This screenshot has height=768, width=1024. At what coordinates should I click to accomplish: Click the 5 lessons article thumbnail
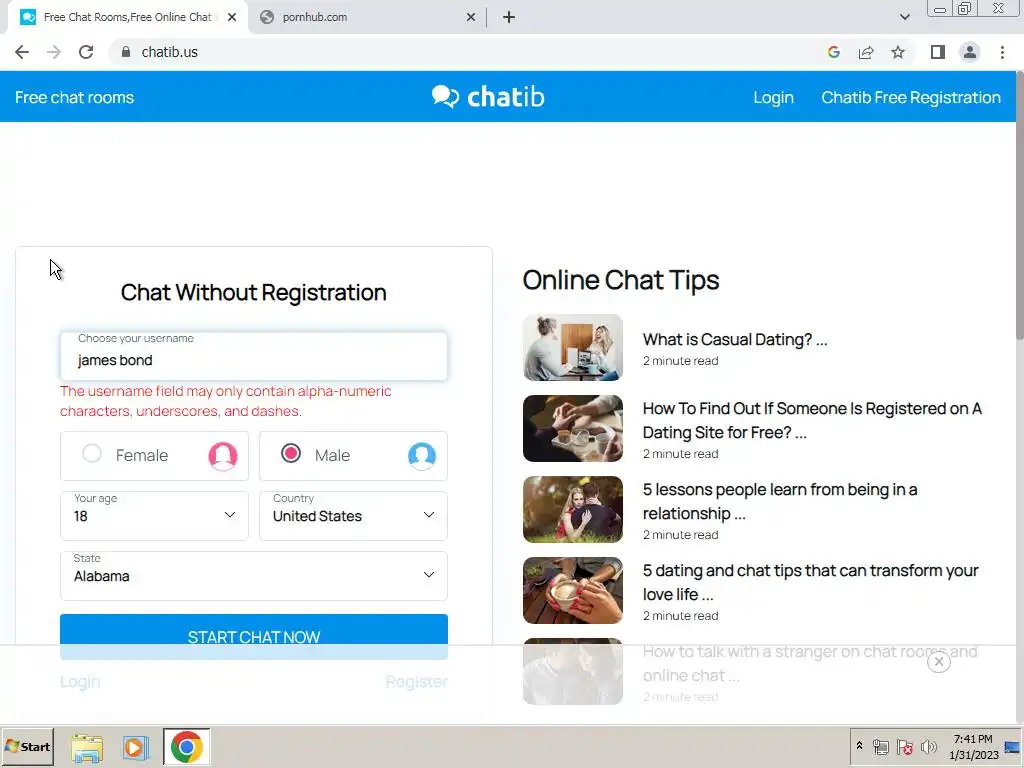point(573,509)
